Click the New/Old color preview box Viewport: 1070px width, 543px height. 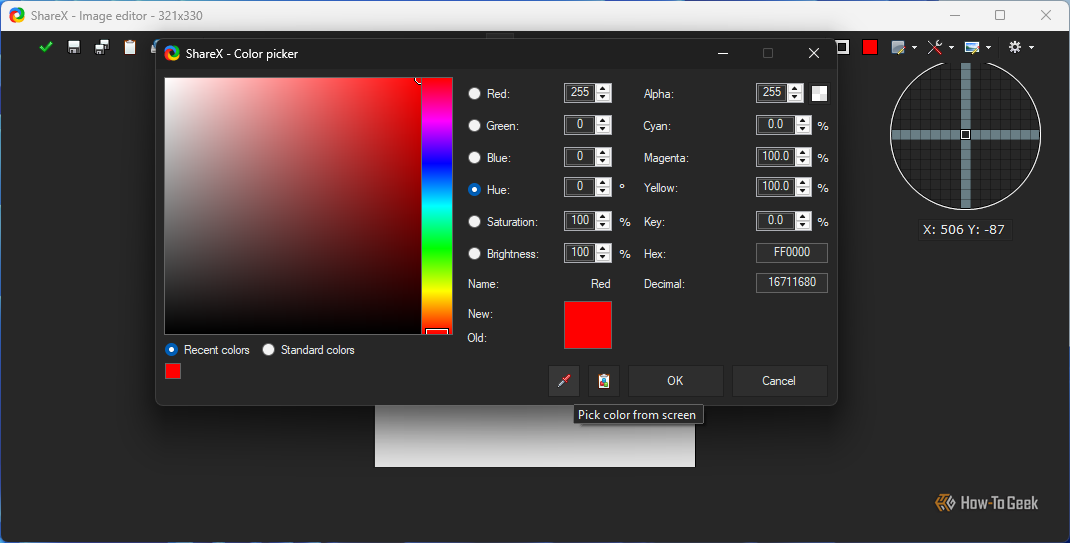[x=588, y=325]
